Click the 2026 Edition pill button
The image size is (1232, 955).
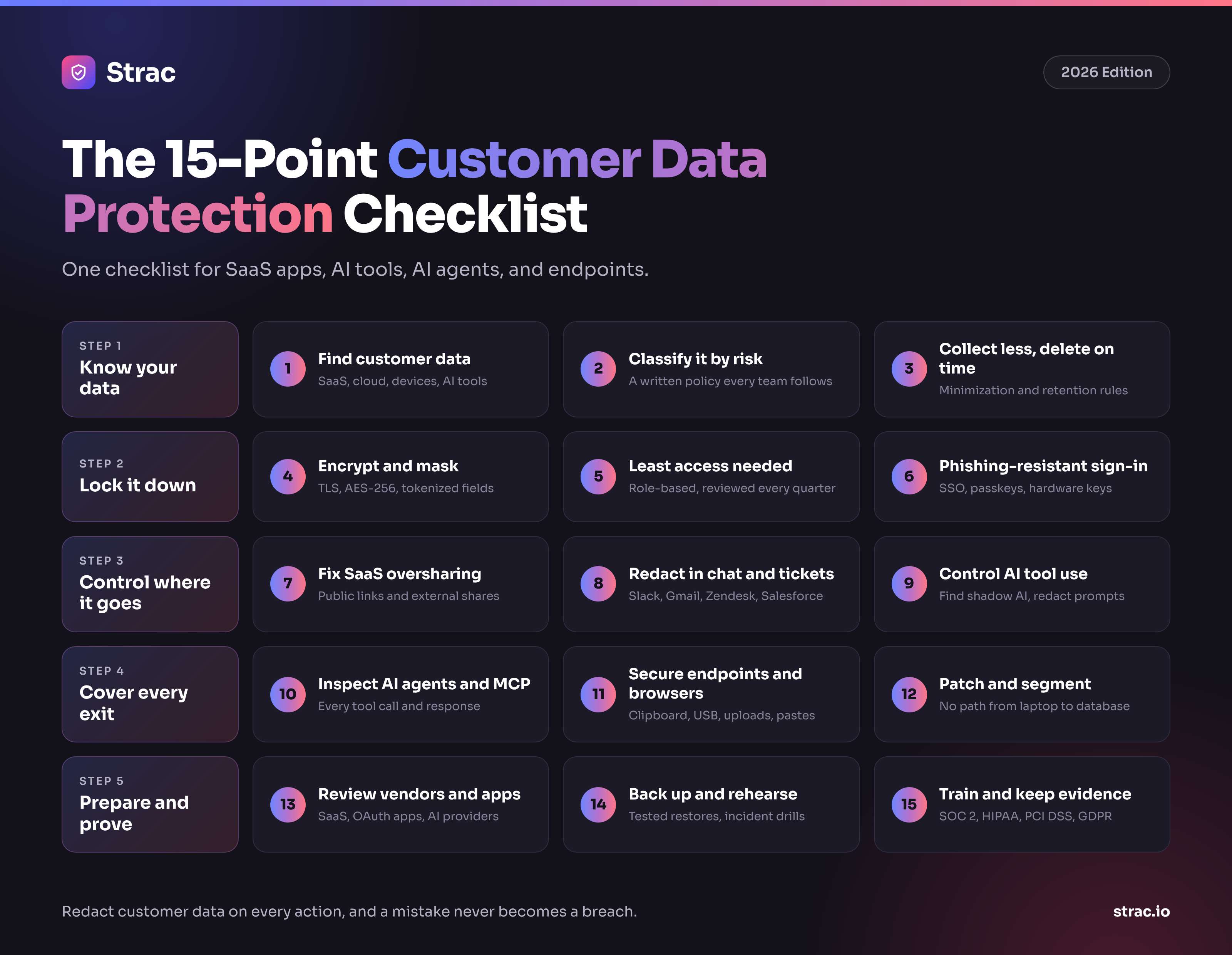click(x=1106, y=72)
